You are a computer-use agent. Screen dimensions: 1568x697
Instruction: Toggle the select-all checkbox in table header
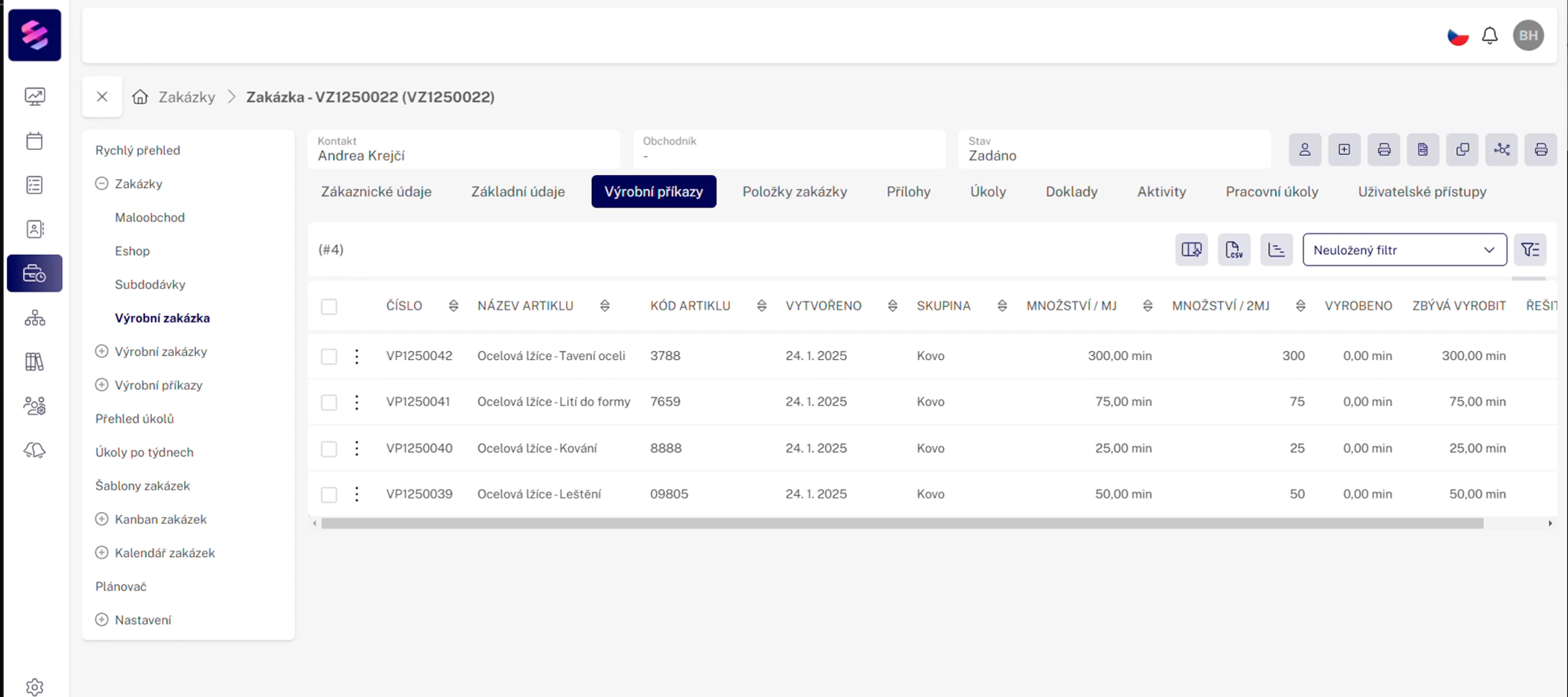[x=329, y=306]
